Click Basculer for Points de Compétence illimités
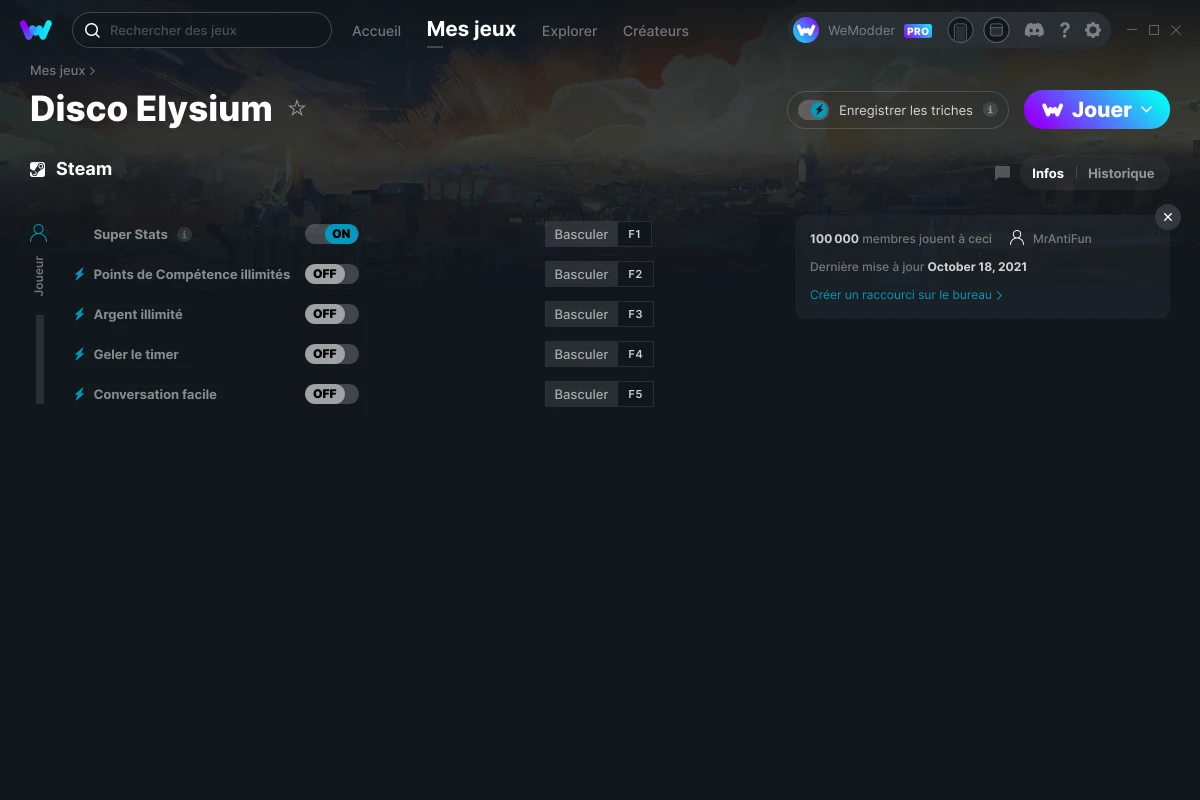 coord(581,274)
